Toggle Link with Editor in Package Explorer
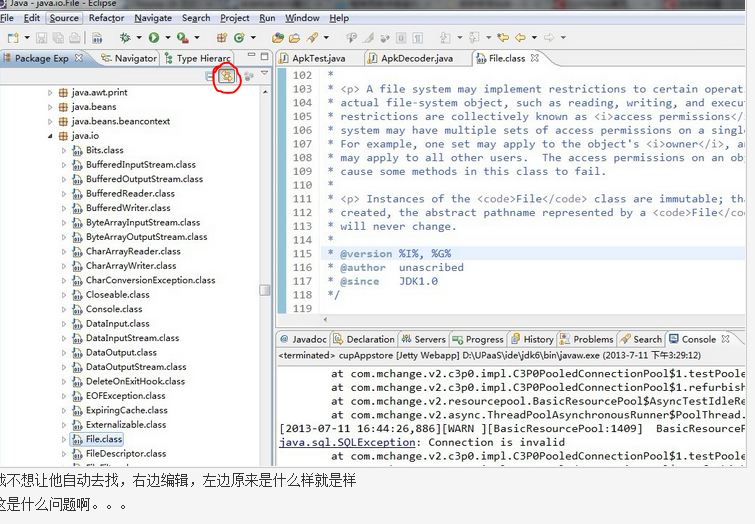This screenshot has height=524, width=755. pyautogui.click(x=227, y=76)
